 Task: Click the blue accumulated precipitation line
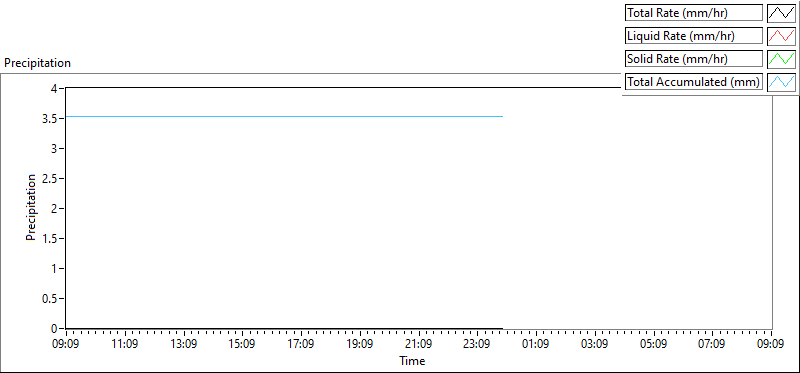(284, 116)
